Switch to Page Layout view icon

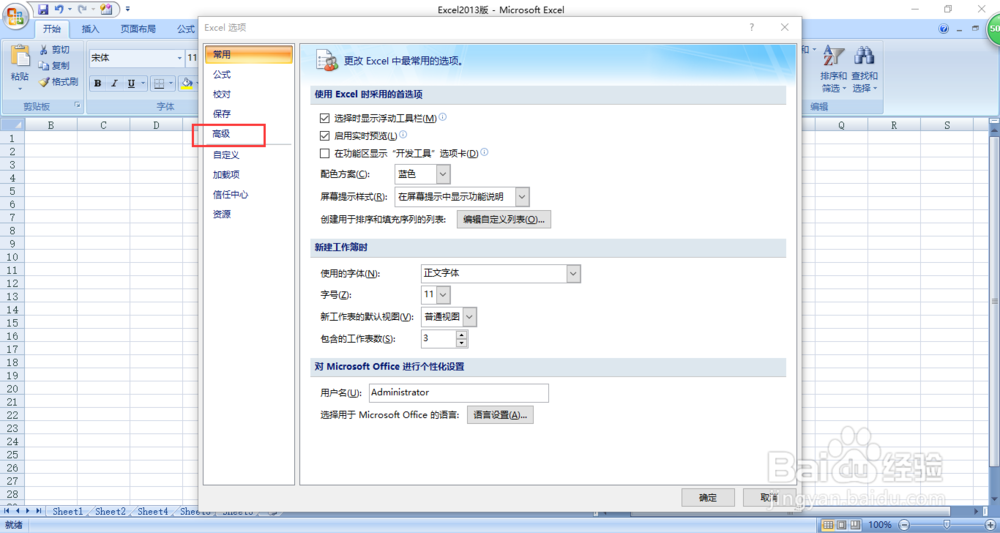pos(842,525)
